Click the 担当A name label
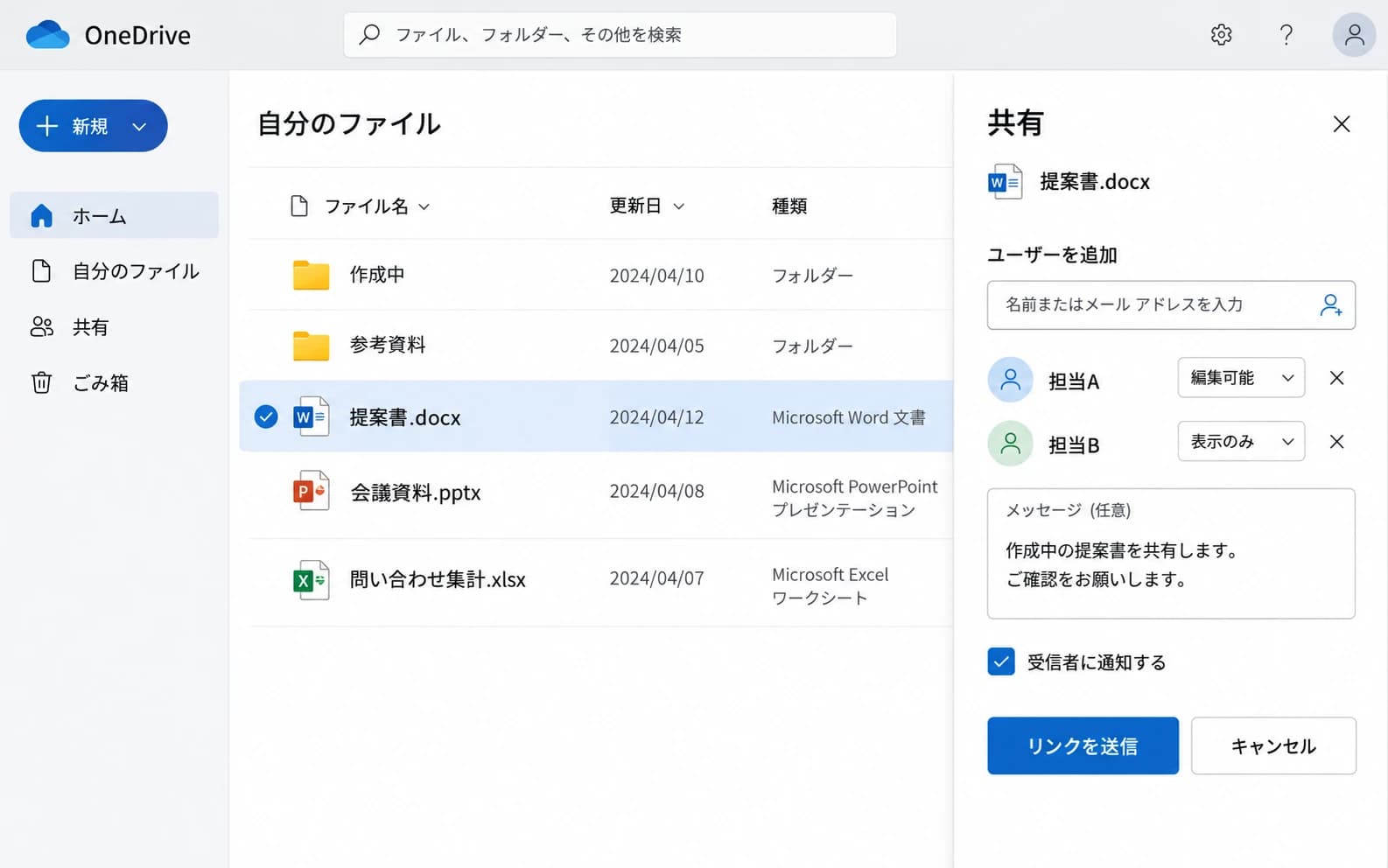 1074,381
